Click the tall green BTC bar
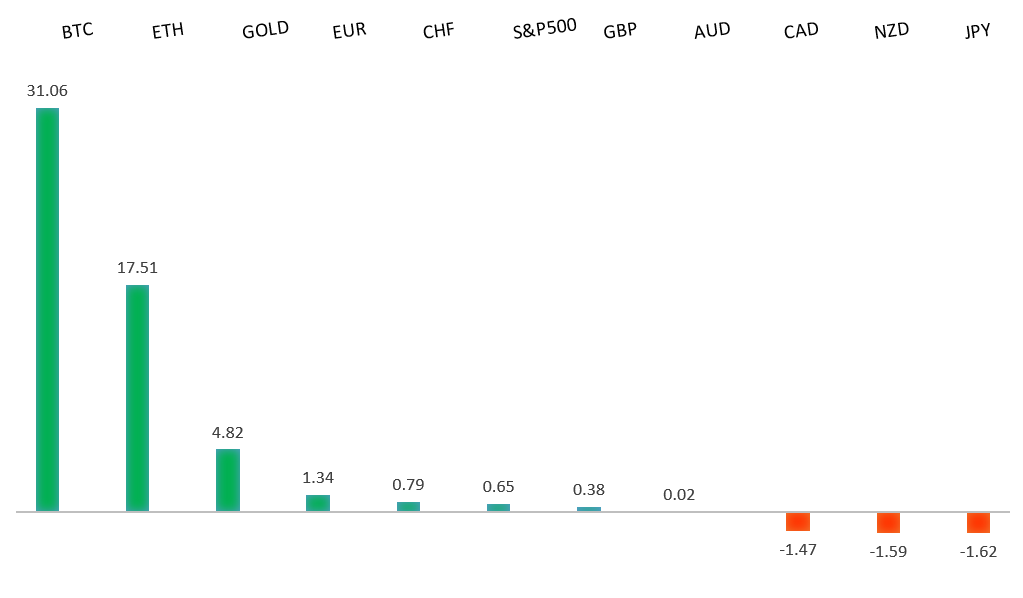 pyautogui.click(x=47, y=309)
